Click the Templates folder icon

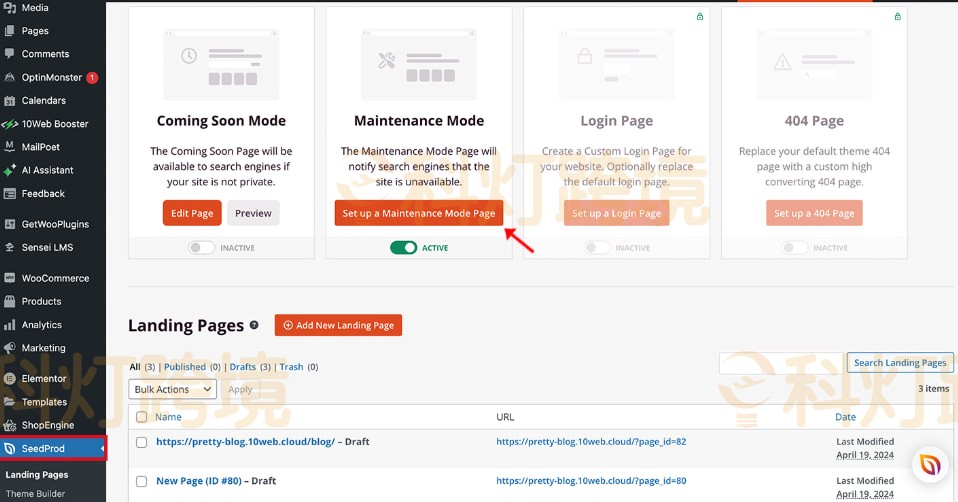point(9,402)
